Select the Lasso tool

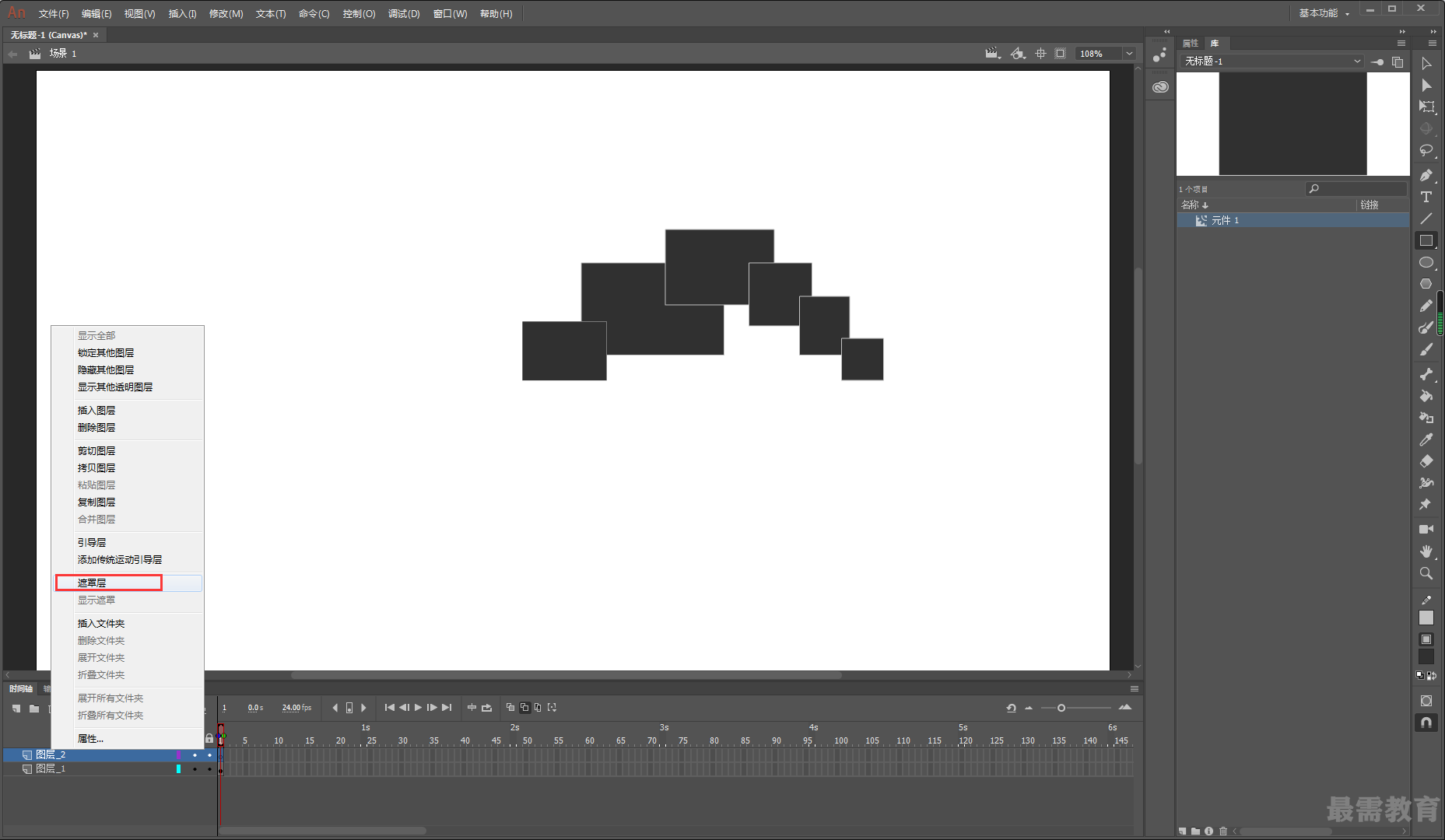pyautogui.click(x=1426, y=150)
